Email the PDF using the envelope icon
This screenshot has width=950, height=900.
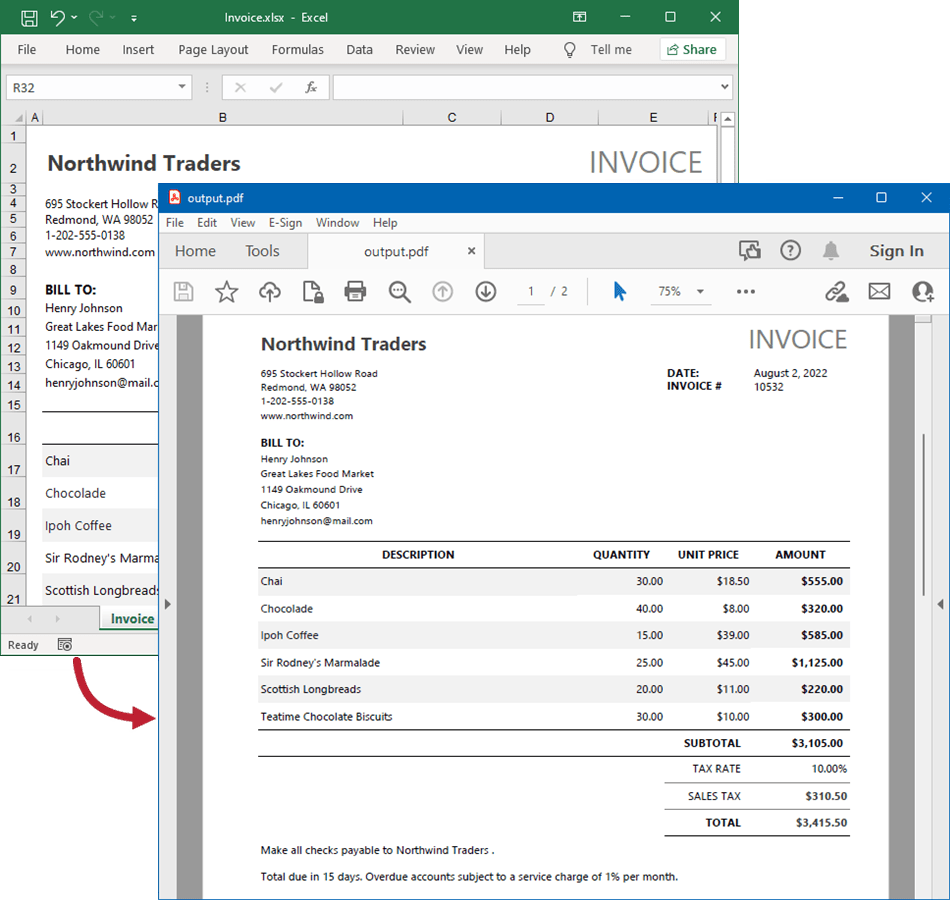click(879, 291)
